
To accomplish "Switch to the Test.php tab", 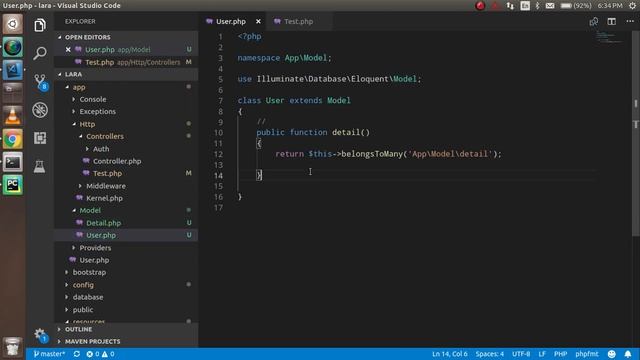I will coord(298,22).
